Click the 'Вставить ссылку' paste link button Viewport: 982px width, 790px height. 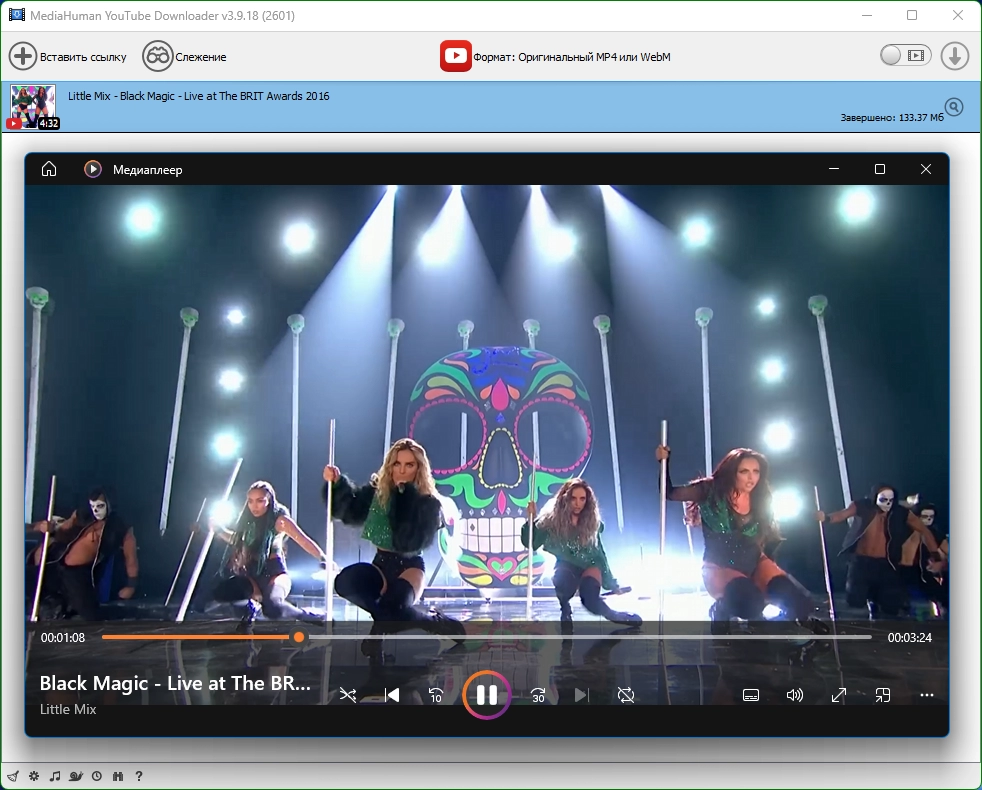(66, 56)
